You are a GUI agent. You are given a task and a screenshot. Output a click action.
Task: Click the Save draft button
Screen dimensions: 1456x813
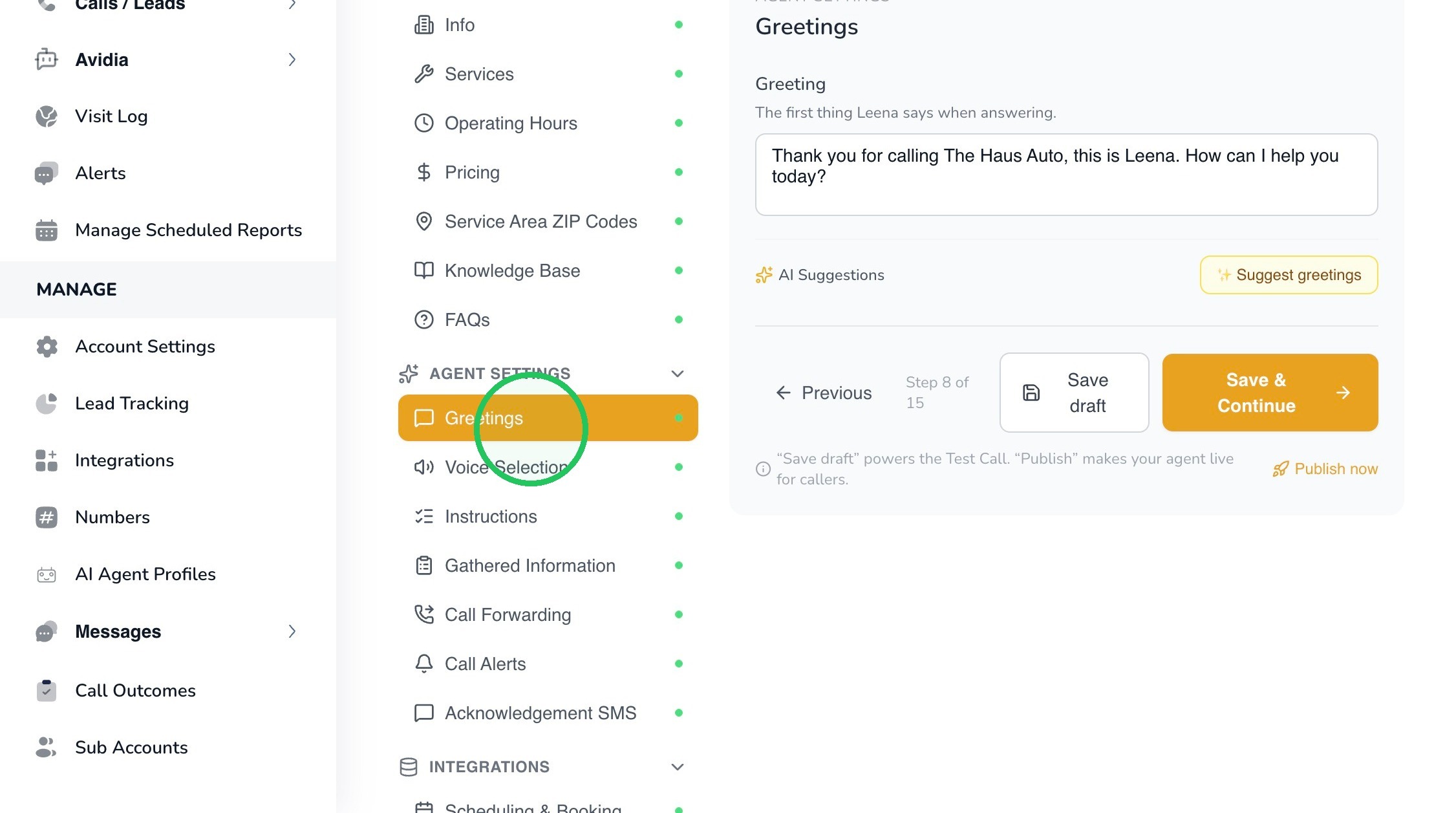1075,393
